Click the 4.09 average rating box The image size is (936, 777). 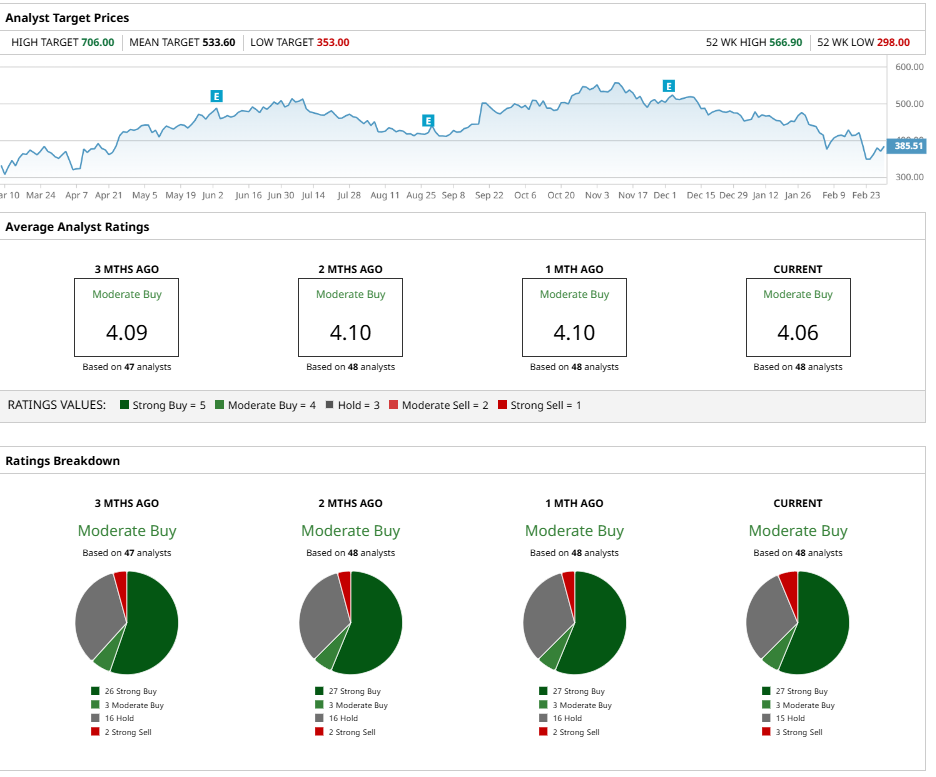tap(127, 317)
